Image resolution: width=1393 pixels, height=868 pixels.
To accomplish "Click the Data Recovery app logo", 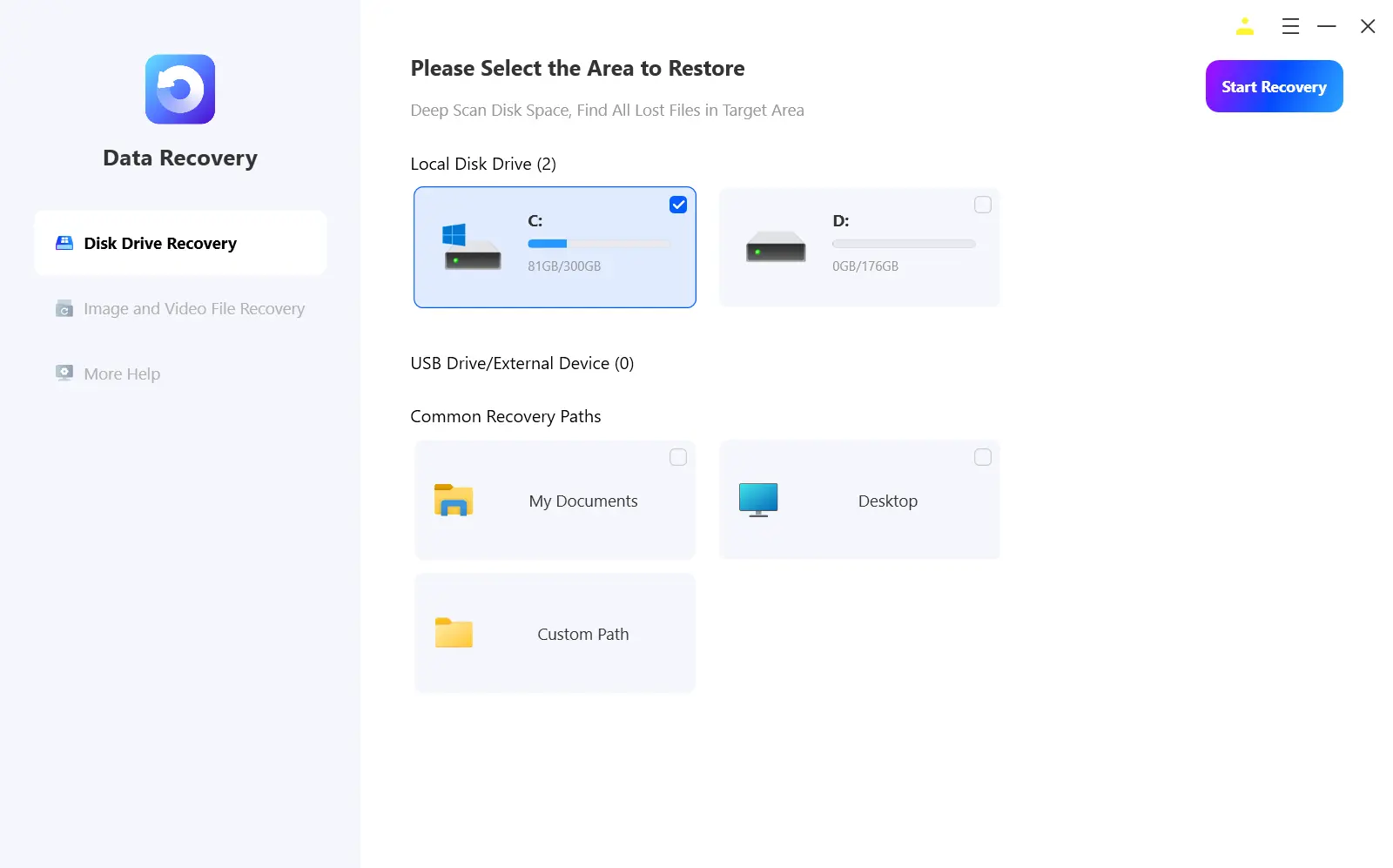I will (x=180, y=90).
